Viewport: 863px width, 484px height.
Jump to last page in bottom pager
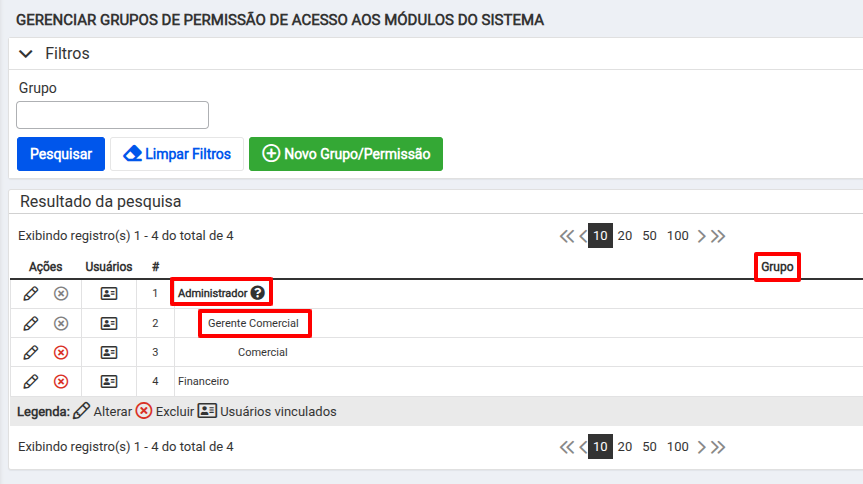[718, 447]
